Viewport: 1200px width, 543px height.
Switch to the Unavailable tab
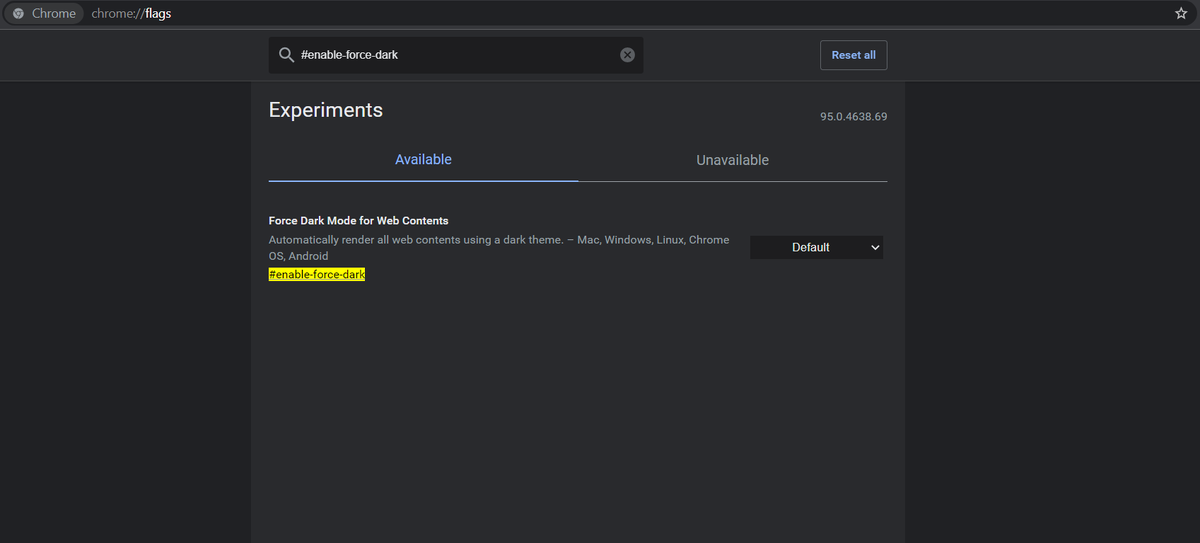(x=732, y=160)
